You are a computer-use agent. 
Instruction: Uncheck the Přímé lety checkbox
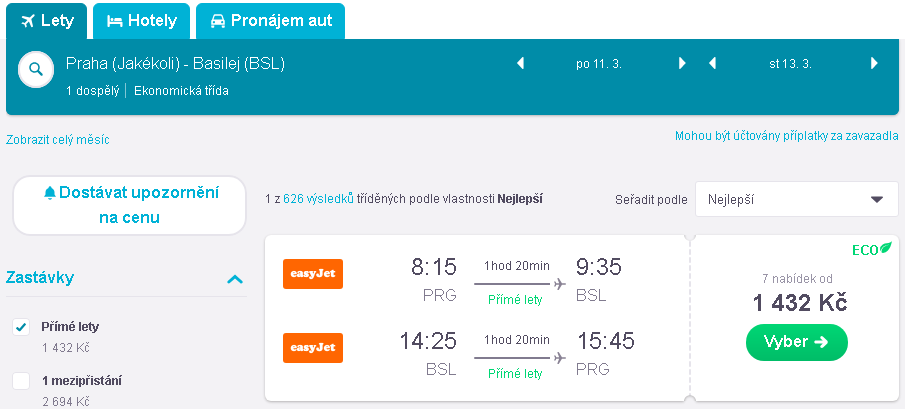(21, 327)
